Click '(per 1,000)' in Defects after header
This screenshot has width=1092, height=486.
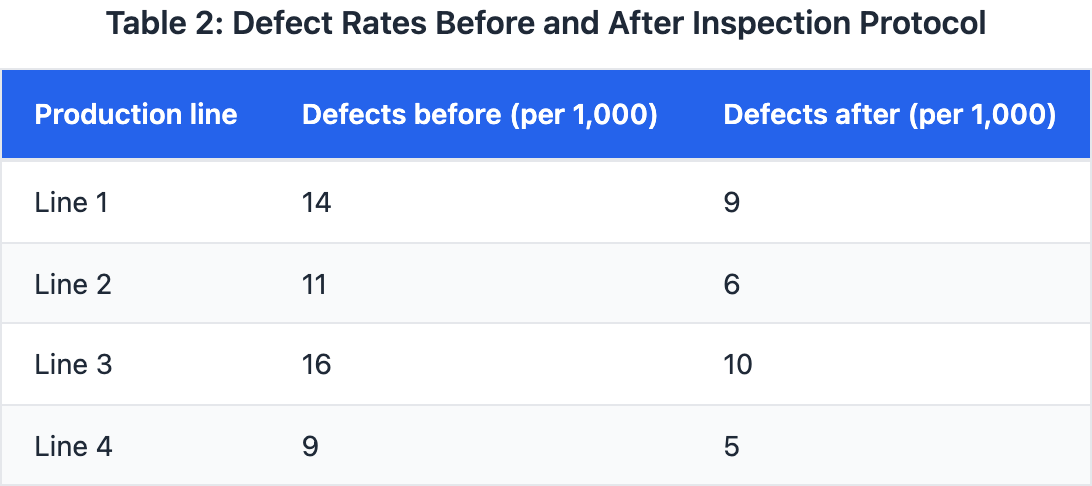[x=983, y=115]
